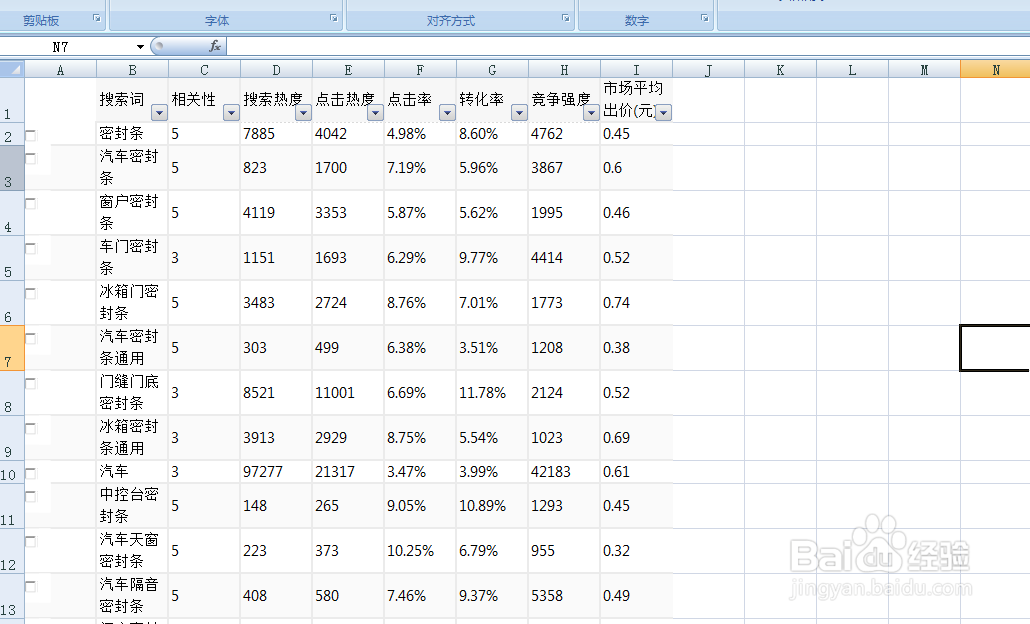
Task: Select row 3 header
Action: pos(12,167)
